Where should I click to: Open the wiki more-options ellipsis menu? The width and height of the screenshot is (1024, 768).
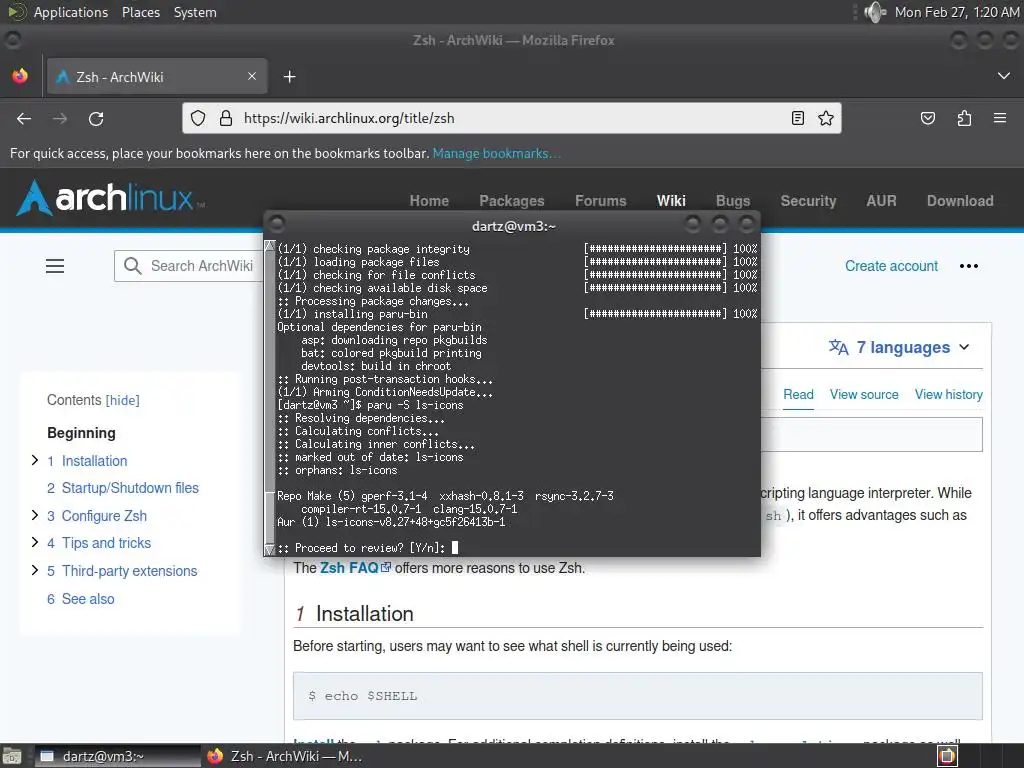(x=968, y=266)
